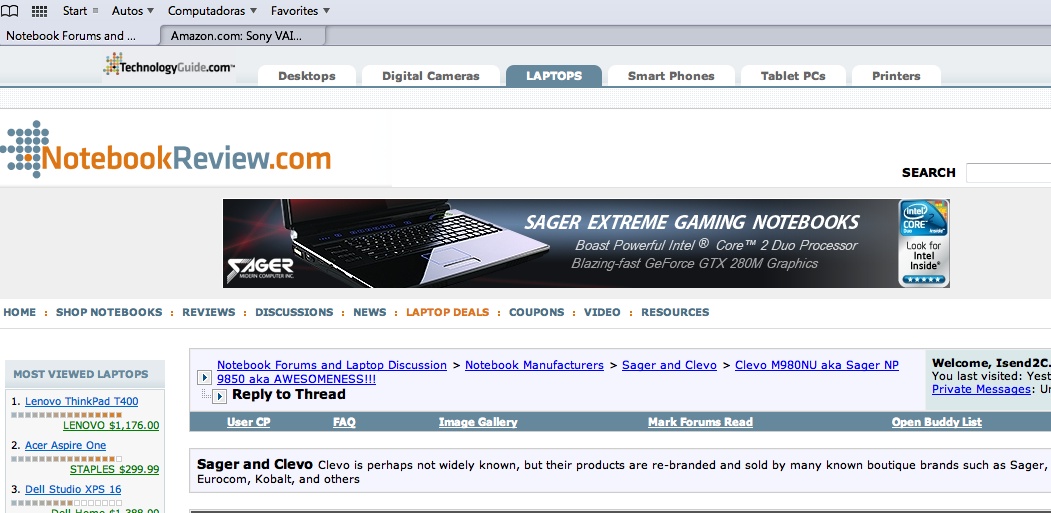Open Acer Aspire One link
1051x513 pixels.
pyautogui.click(x=65, y=445)
